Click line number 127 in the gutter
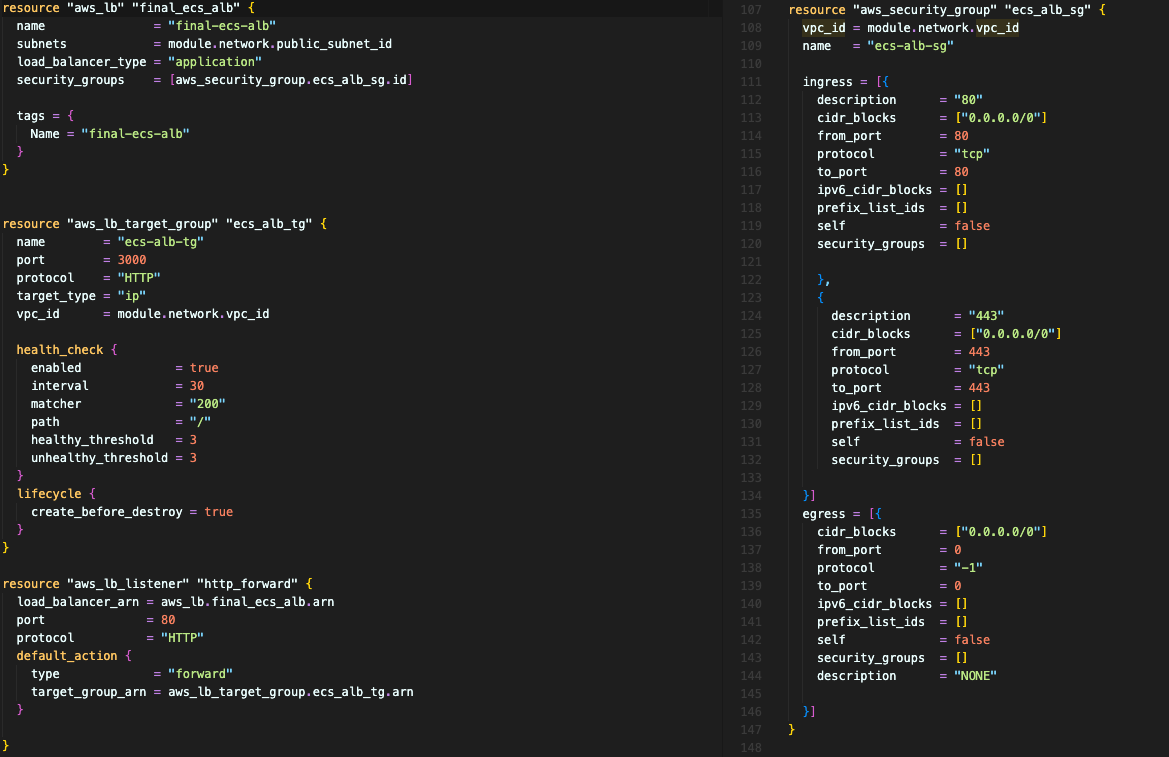 pos(751,370)
